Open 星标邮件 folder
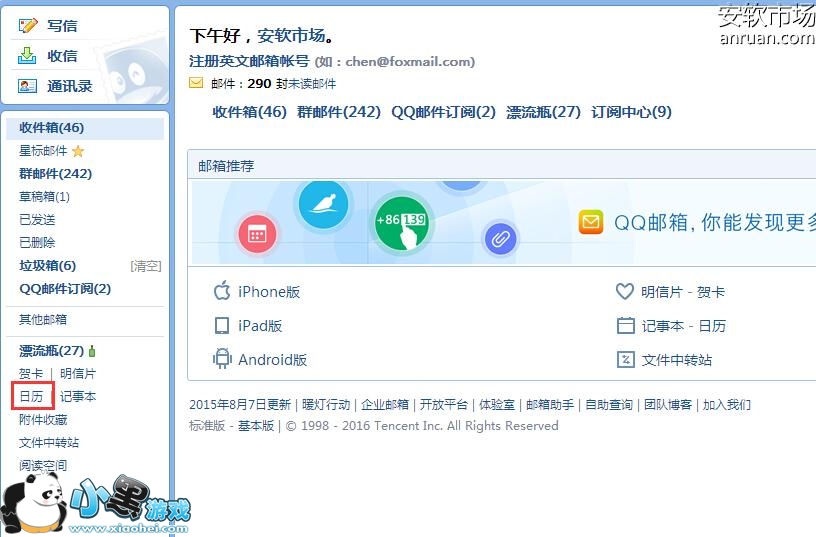 click(x=43, y=151)
